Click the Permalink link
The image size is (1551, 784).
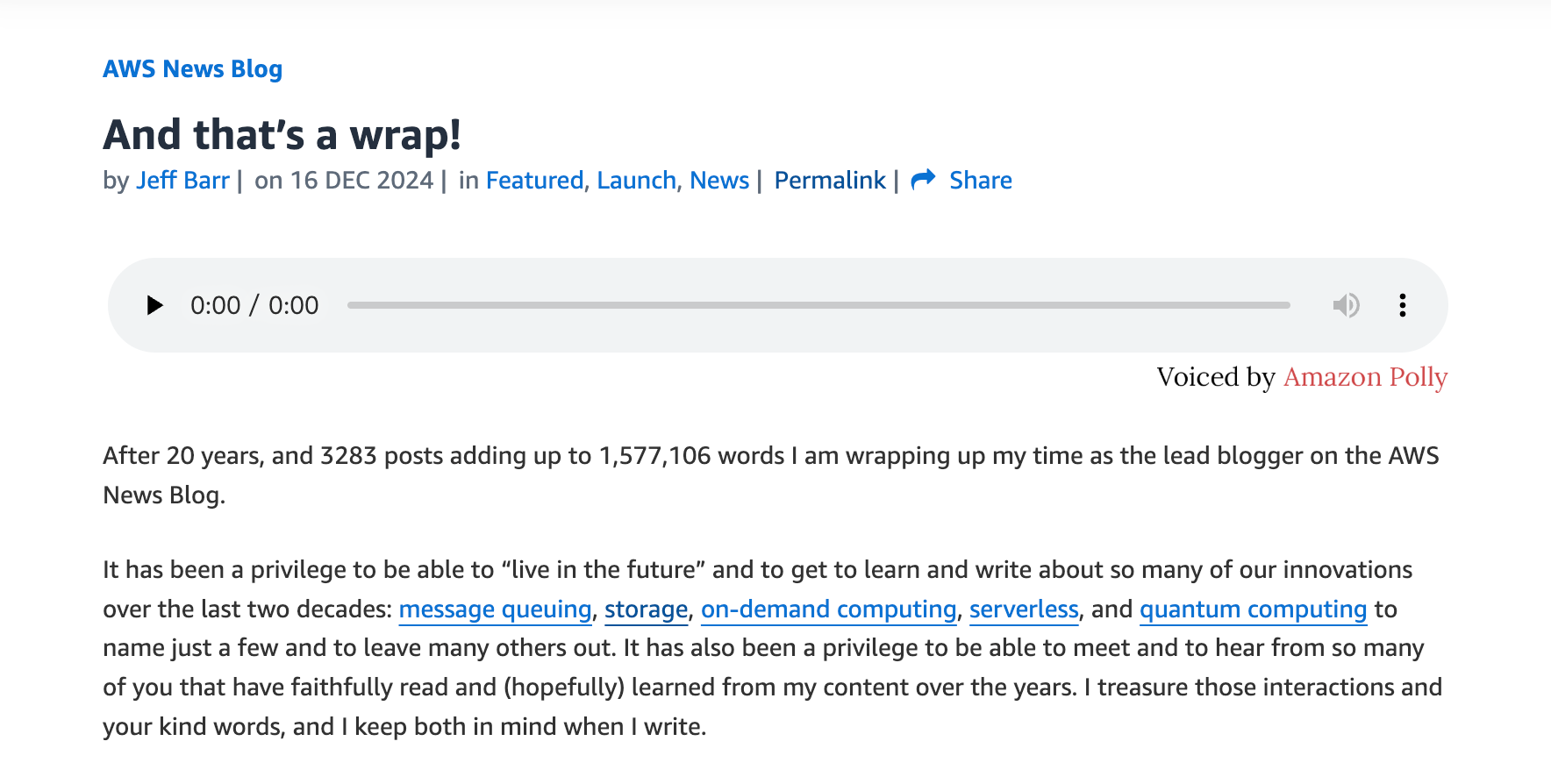tap(830, 180)
